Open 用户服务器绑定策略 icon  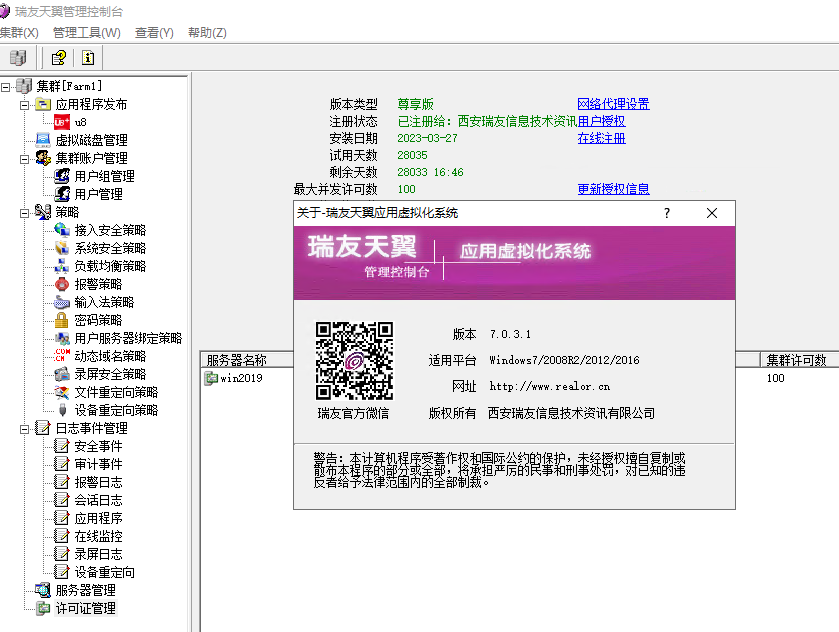pyautogui.click(x=62, y=338)
